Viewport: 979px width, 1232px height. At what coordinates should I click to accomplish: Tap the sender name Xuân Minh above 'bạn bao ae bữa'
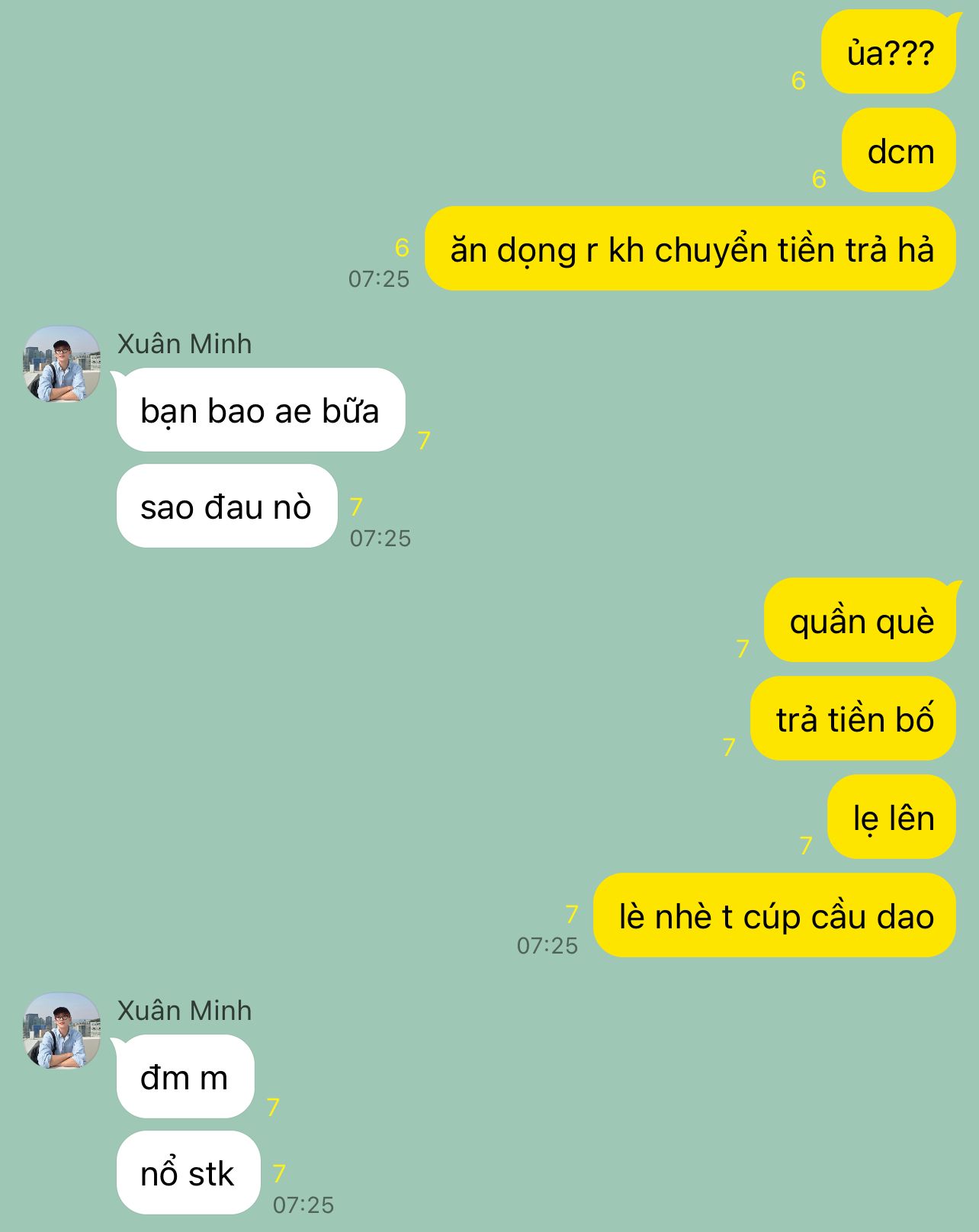[185, 344]
